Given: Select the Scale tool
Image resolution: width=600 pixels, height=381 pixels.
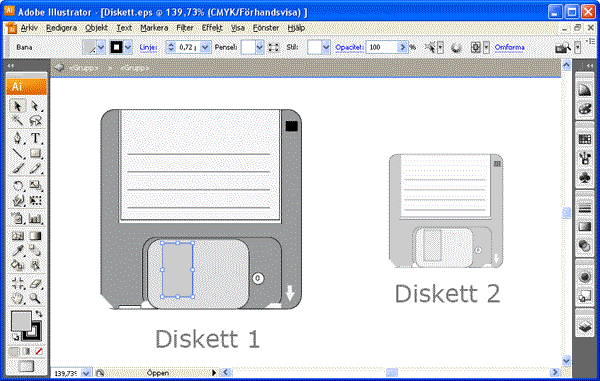Looking at the screenshot, I should coord(35,186).
